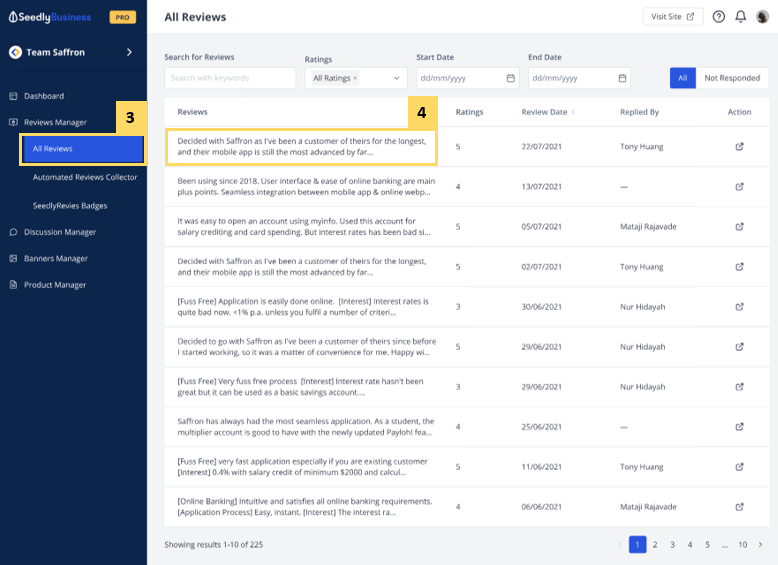
Task: Open first review dated 22/07/2021 via action icon
Action: click(739, 146)
